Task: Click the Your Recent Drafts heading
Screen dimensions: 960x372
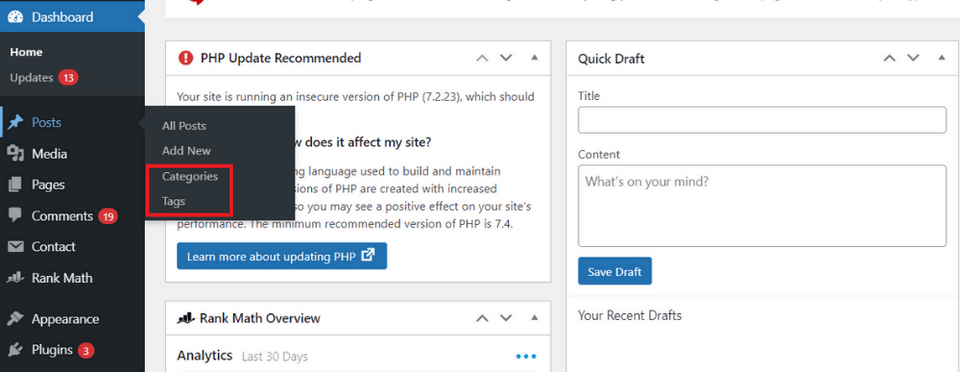Action: [x=630, y=316]
